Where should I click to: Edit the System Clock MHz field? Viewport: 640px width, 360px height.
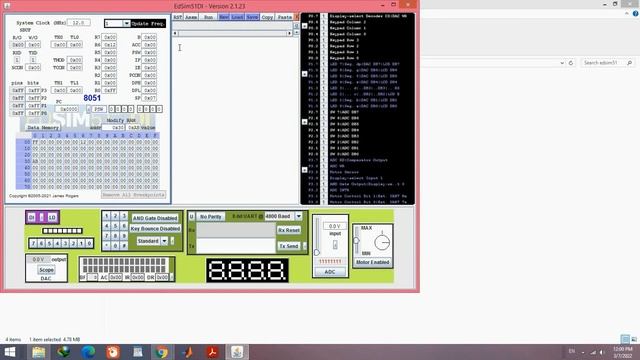(x=79, y=23)
